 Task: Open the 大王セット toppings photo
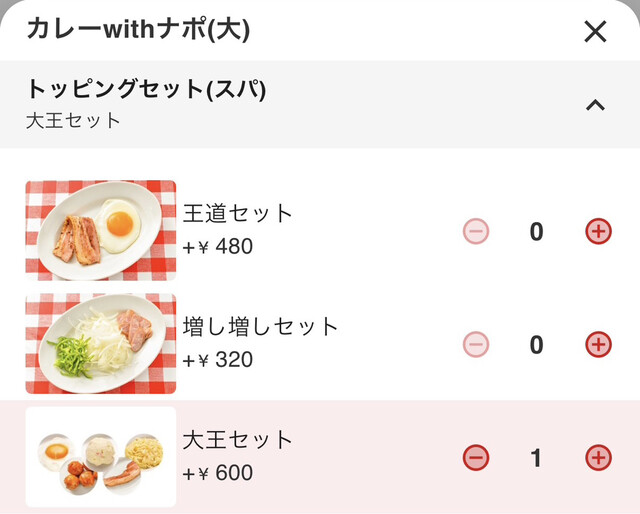click(x=101, y=456)
